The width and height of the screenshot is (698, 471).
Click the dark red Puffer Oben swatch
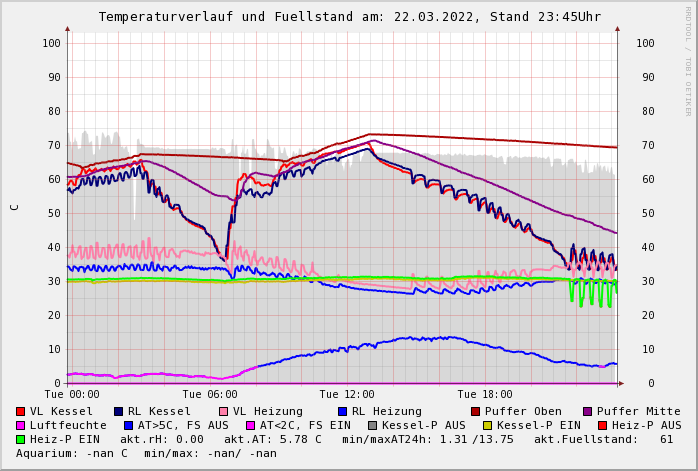[475, 411]
